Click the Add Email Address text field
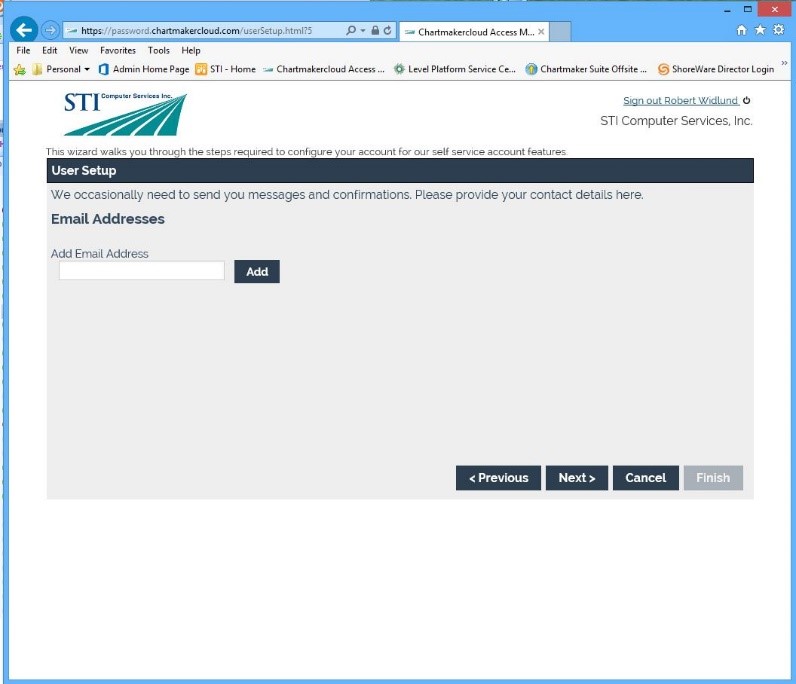 pos(141,271)
